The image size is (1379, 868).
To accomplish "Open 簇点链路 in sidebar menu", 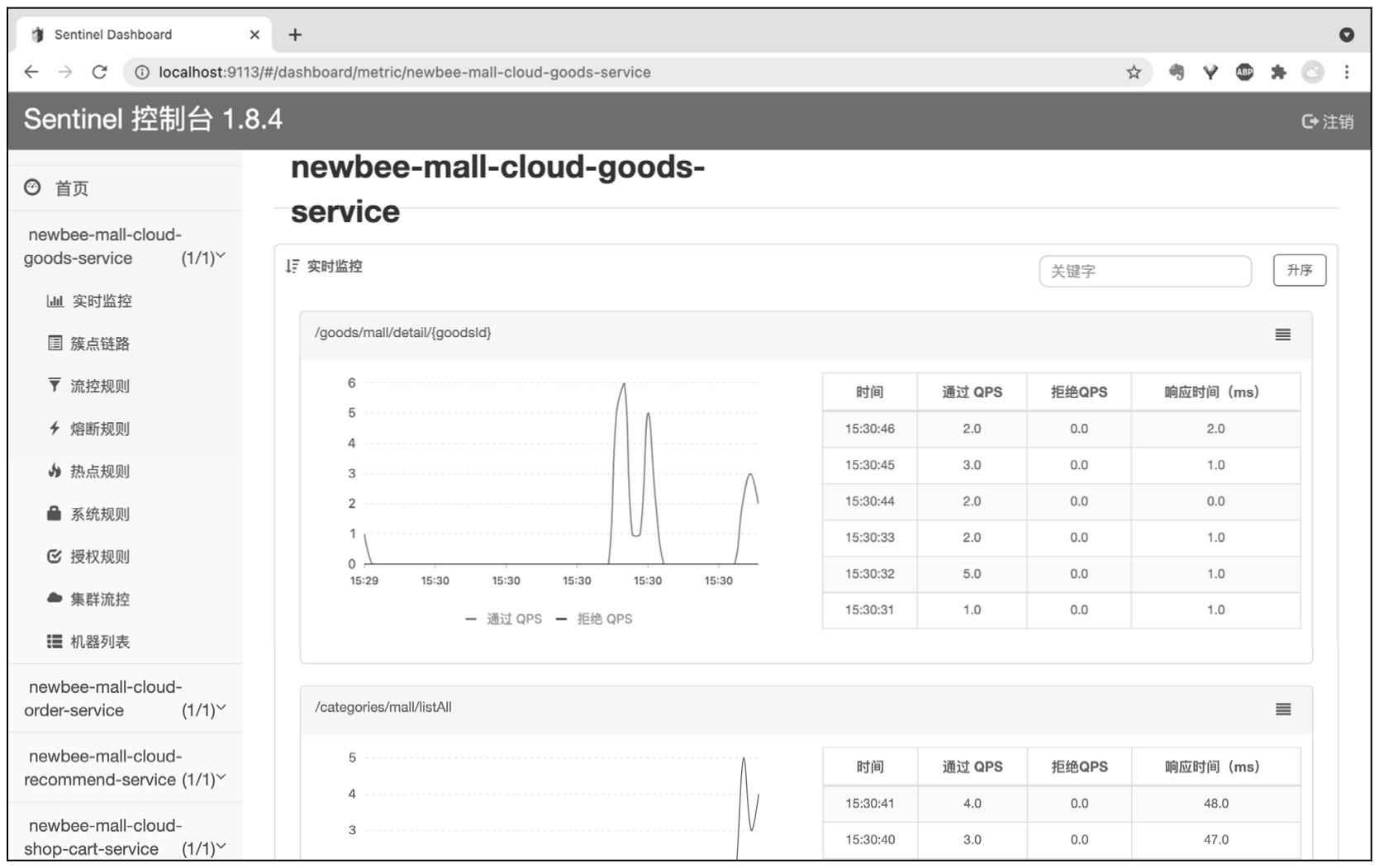I will point(89,344).
